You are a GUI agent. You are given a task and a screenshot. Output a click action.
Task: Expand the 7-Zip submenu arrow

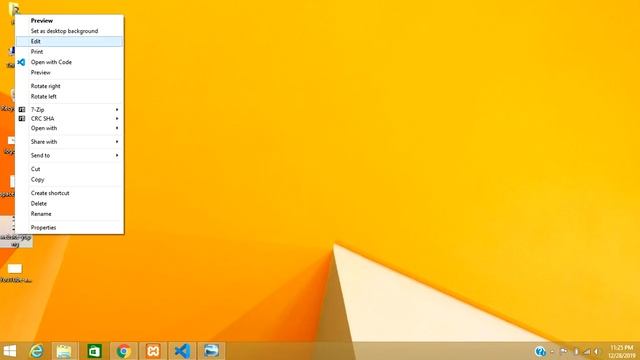coord(117,109)
